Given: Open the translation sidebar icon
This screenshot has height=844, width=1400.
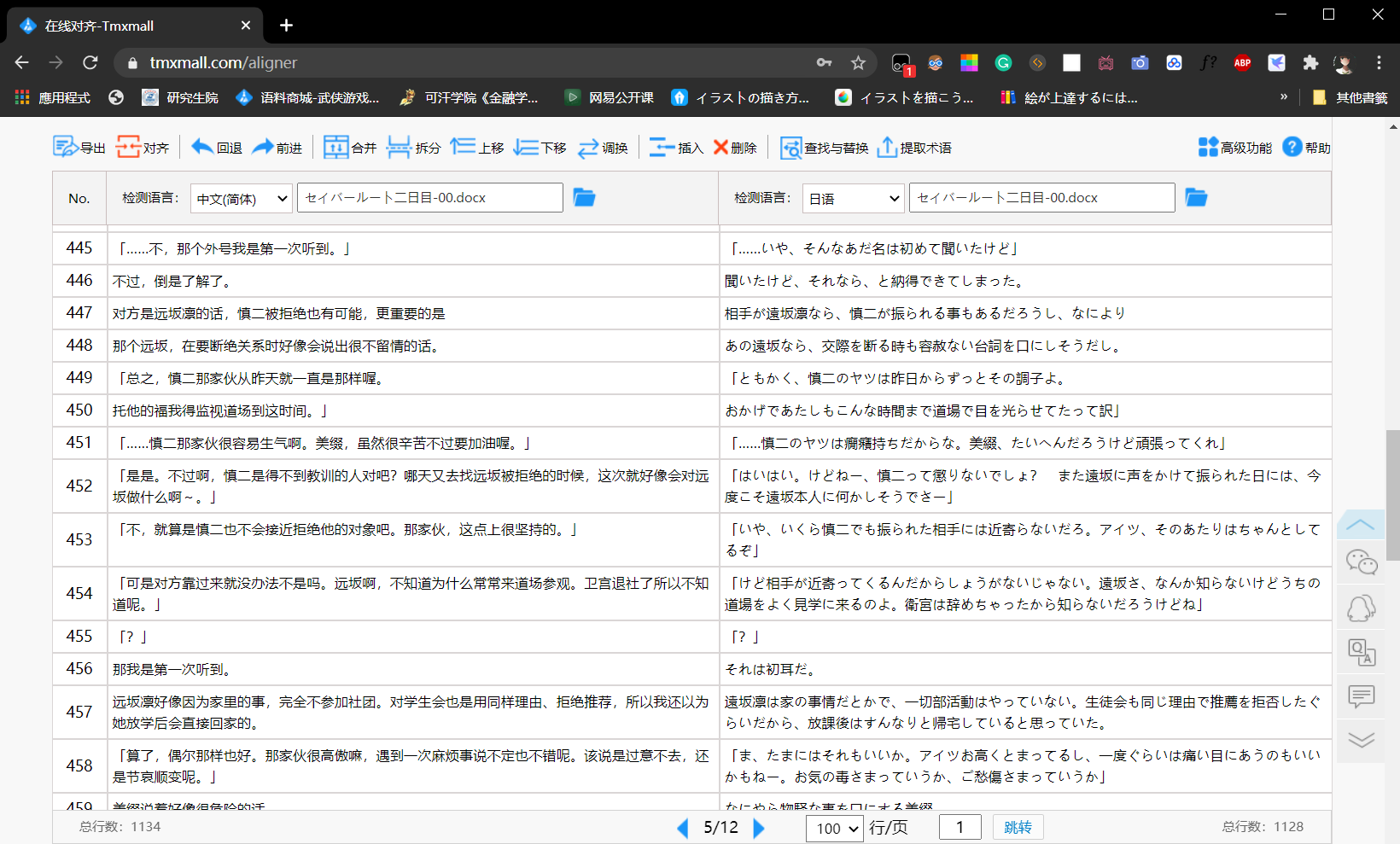Looking at the screenshot, I should [x=1361, y=652].
